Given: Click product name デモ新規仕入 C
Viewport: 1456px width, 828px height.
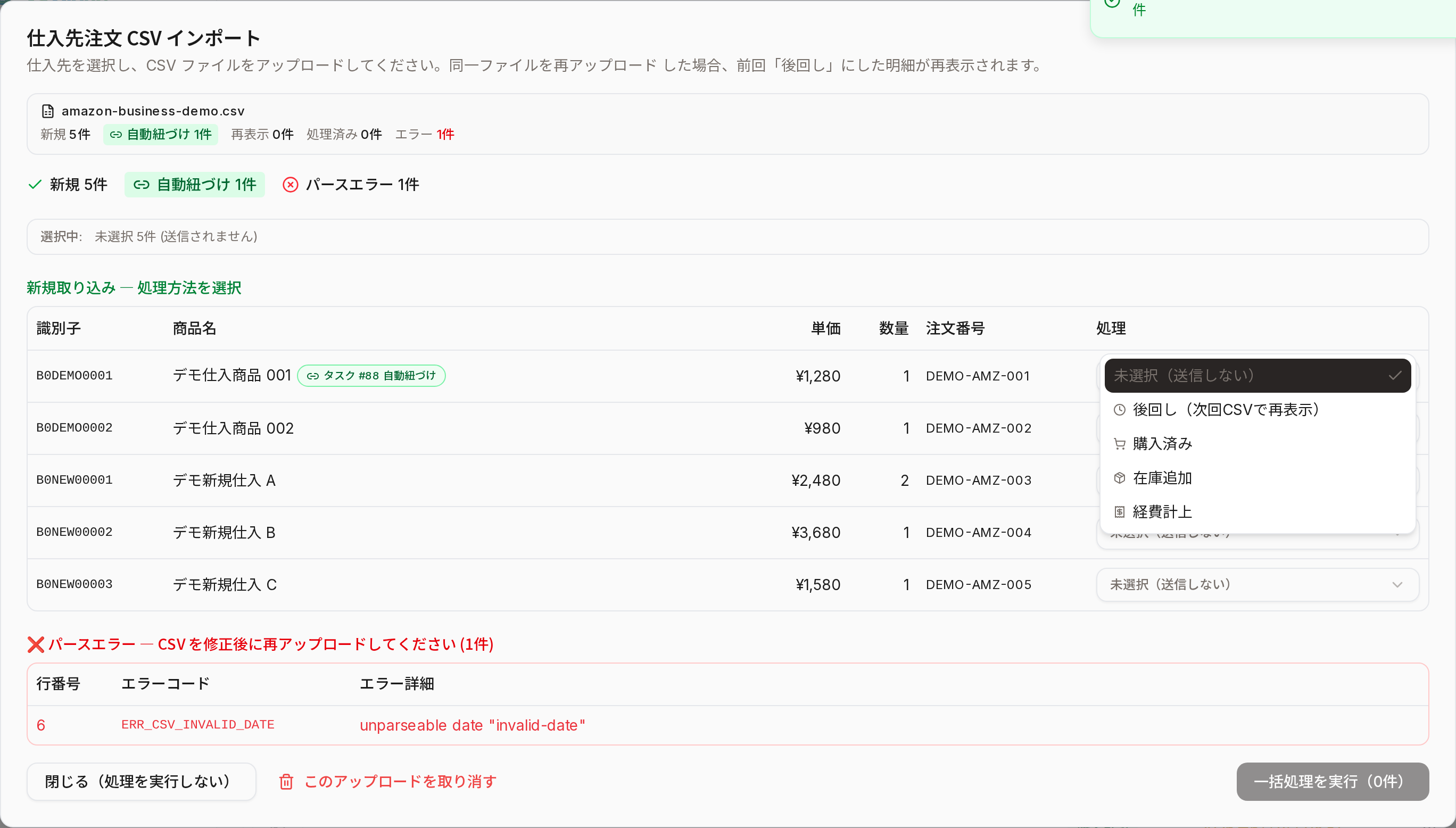Looking at the screenshot, I should coord(225,585).
